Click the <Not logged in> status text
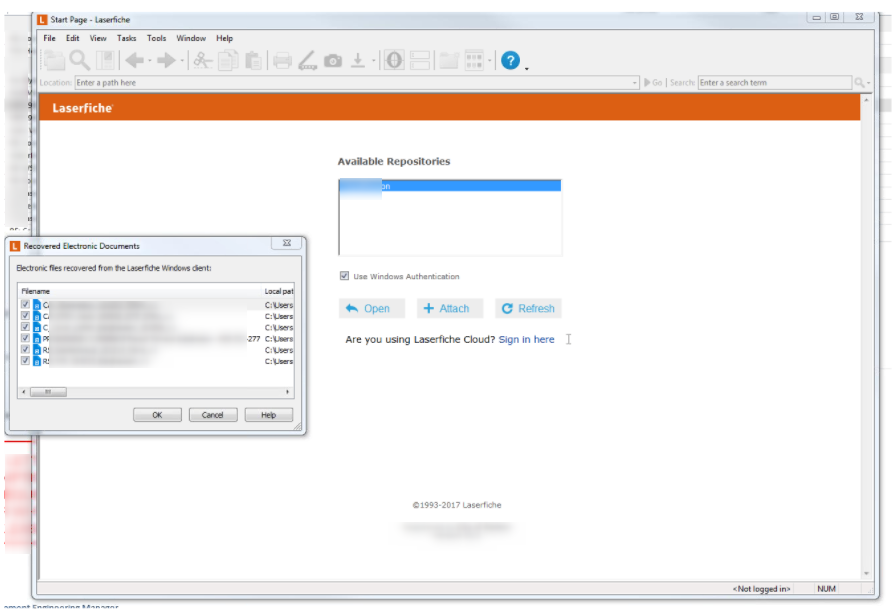Viewport: 892px width, 609px height. point(761,589)
